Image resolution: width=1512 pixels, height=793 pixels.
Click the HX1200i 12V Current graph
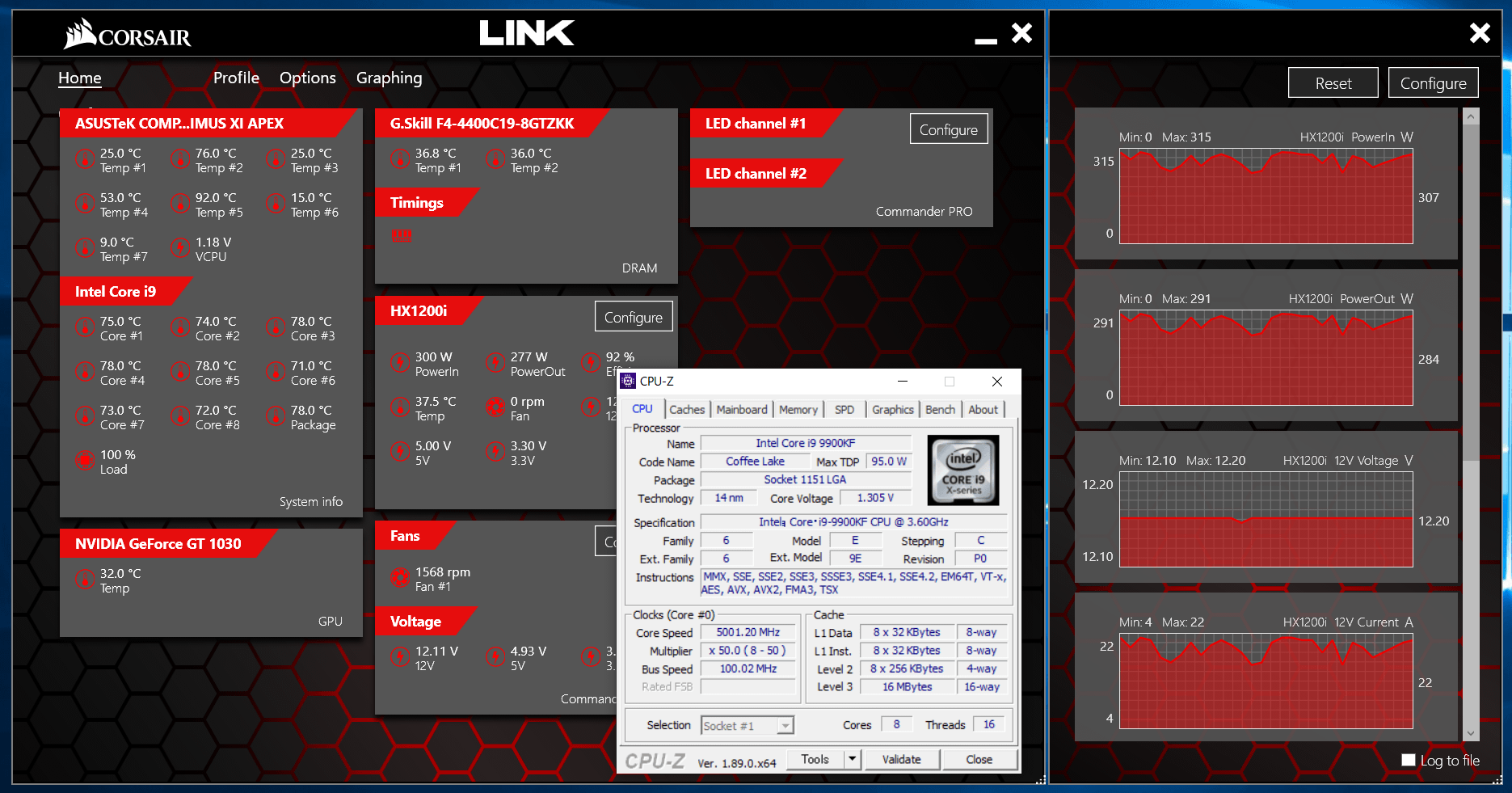1266,681
